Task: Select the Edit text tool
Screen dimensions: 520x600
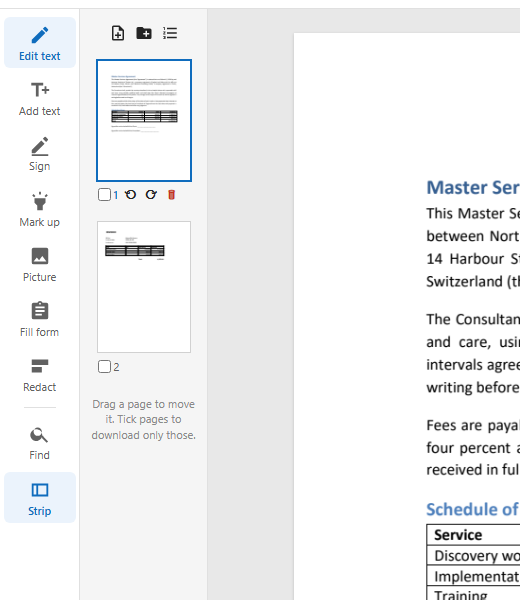Action: pyautogui.click(x=40, y=43)
